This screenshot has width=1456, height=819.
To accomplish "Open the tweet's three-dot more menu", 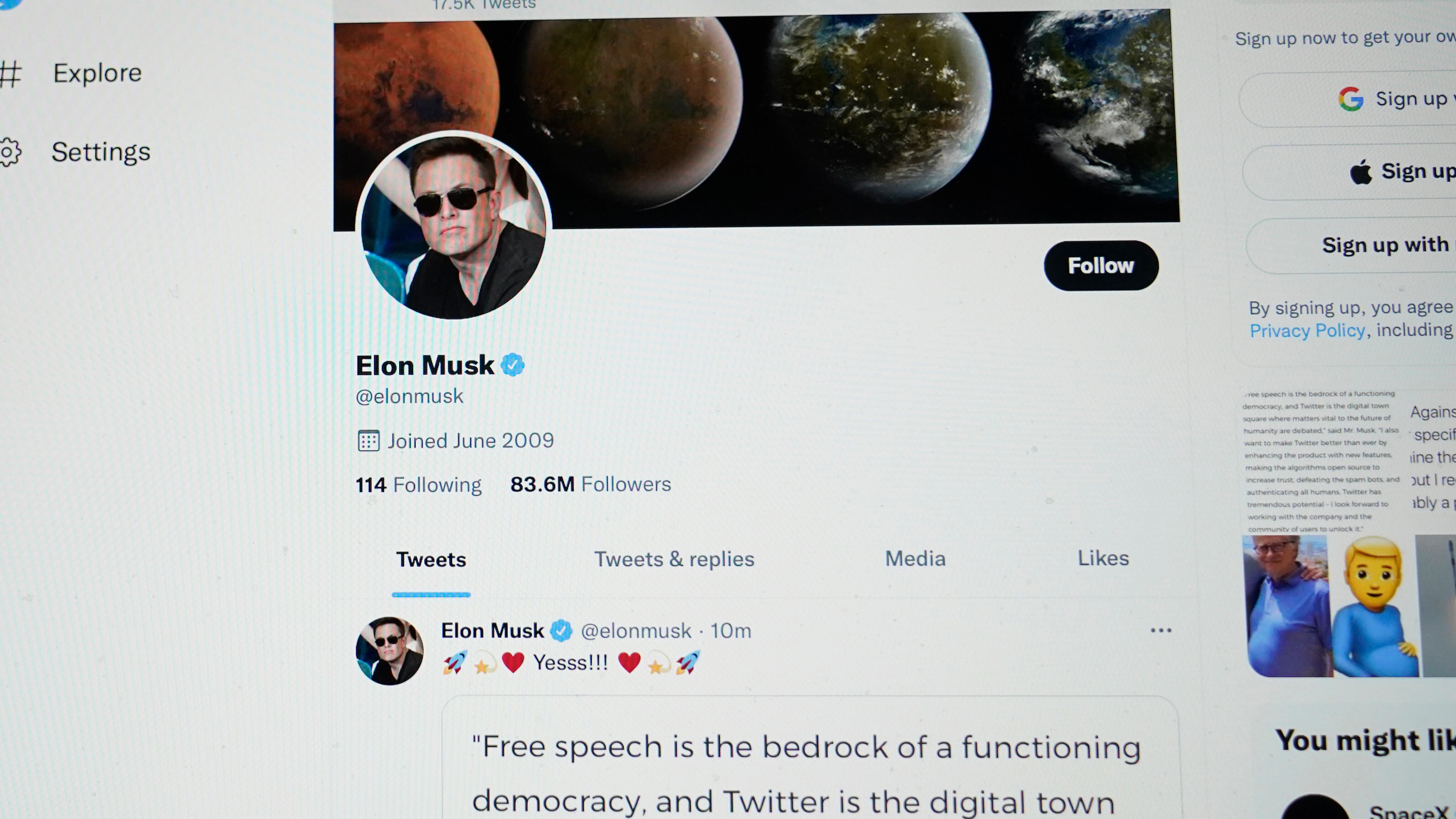I will pyautogui.click(x=1161, y=630).
